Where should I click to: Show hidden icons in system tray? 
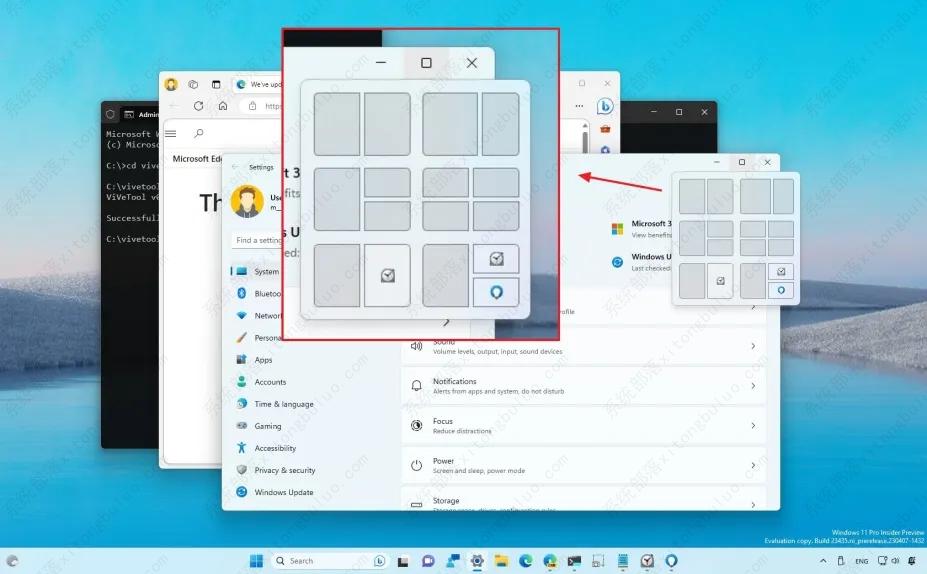click(823, 560)
